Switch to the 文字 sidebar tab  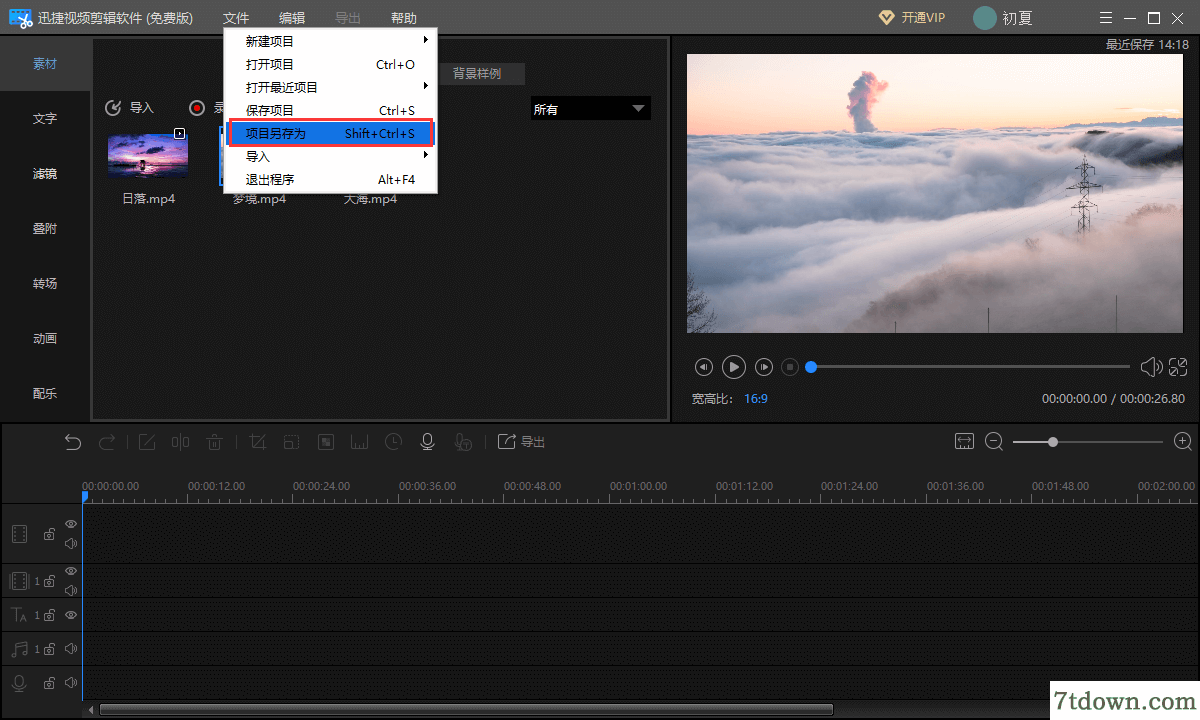(45, 118)
